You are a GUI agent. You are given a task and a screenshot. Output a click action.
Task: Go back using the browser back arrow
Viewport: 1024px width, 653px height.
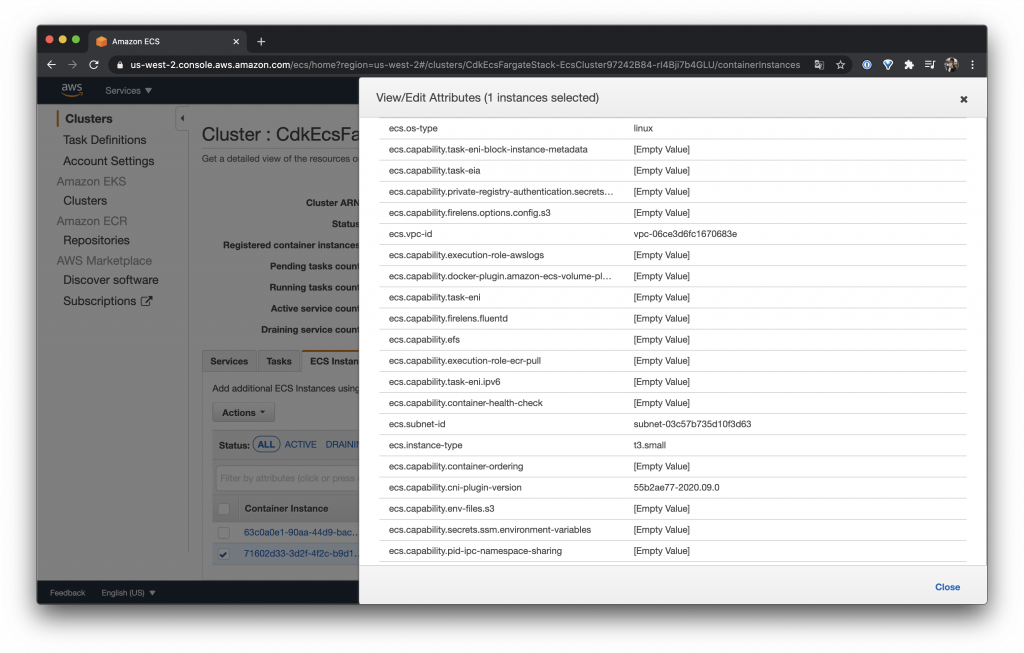point(52,65)
